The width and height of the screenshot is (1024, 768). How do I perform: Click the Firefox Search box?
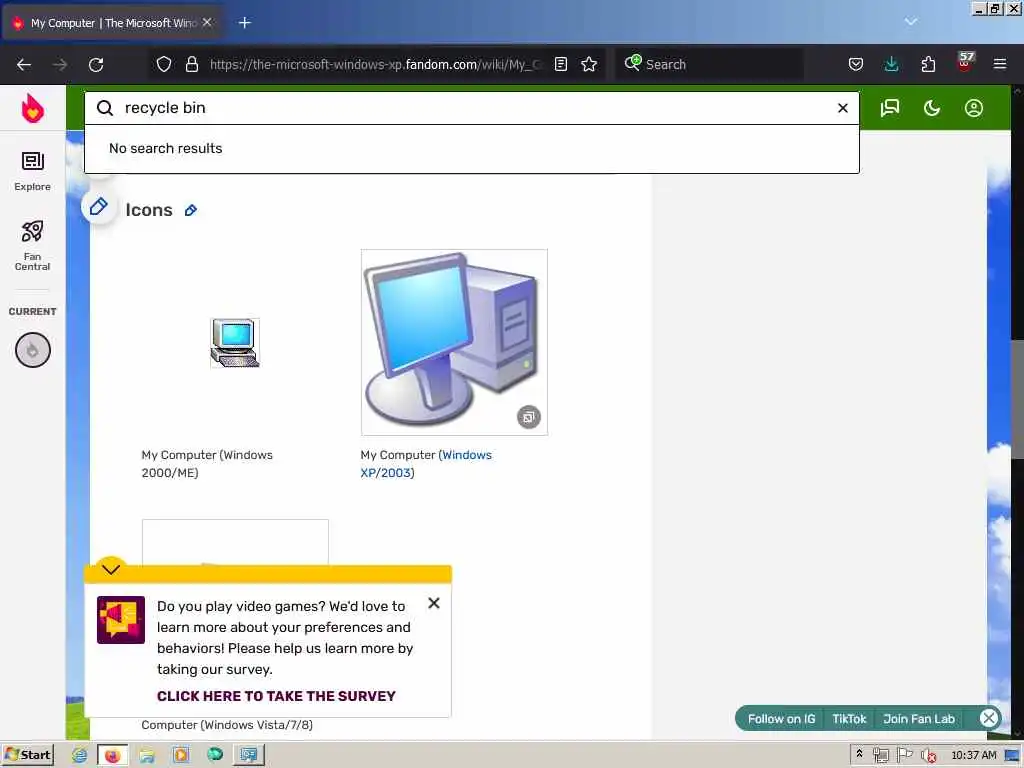coord(709,64)
